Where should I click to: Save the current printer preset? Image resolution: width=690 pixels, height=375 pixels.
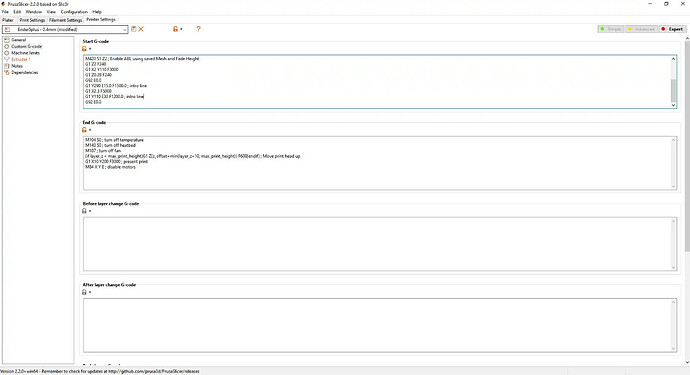tap(134, 29)
